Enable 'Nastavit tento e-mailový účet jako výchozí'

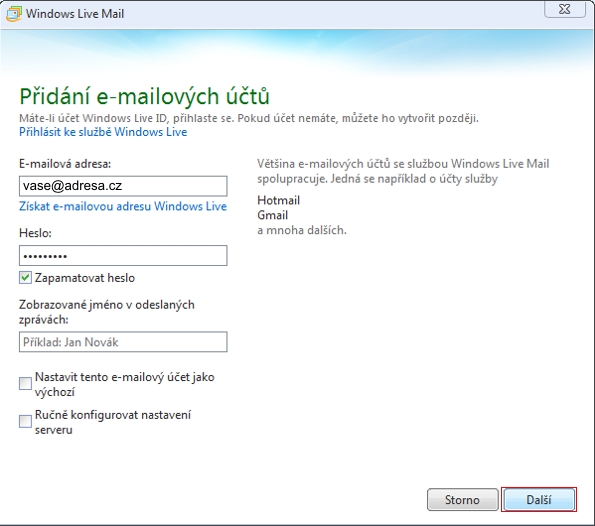[x=25, y=383]
